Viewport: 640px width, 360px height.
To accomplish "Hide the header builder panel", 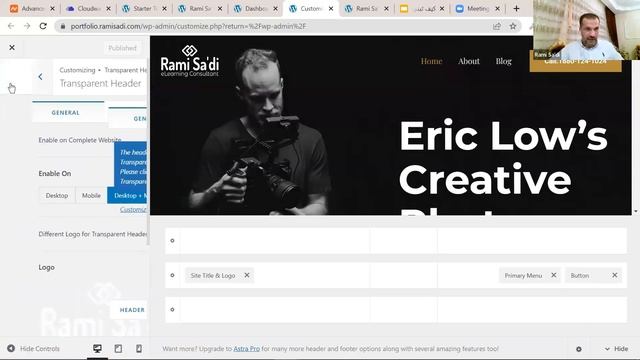I will coord(616,349).
